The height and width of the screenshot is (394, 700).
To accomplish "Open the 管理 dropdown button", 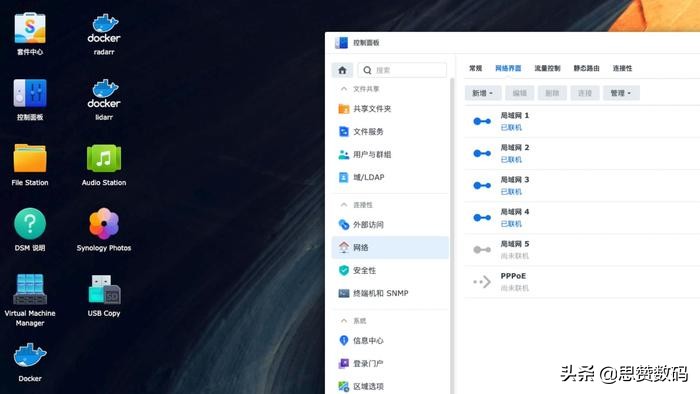I will point(621,93).
